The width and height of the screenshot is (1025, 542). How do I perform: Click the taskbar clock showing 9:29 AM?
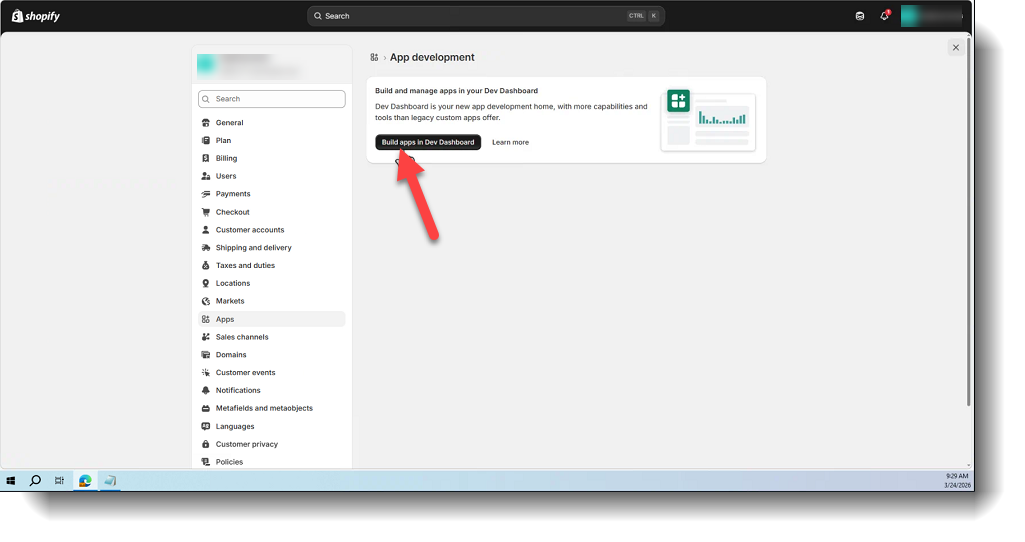956,481
